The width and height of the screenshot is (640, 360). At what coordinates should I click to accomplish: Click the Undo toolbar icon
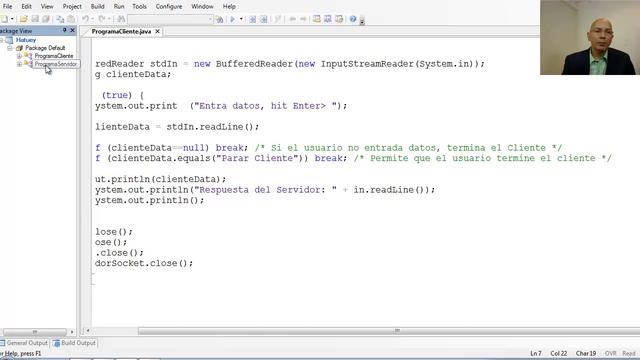tap(85, 19)
